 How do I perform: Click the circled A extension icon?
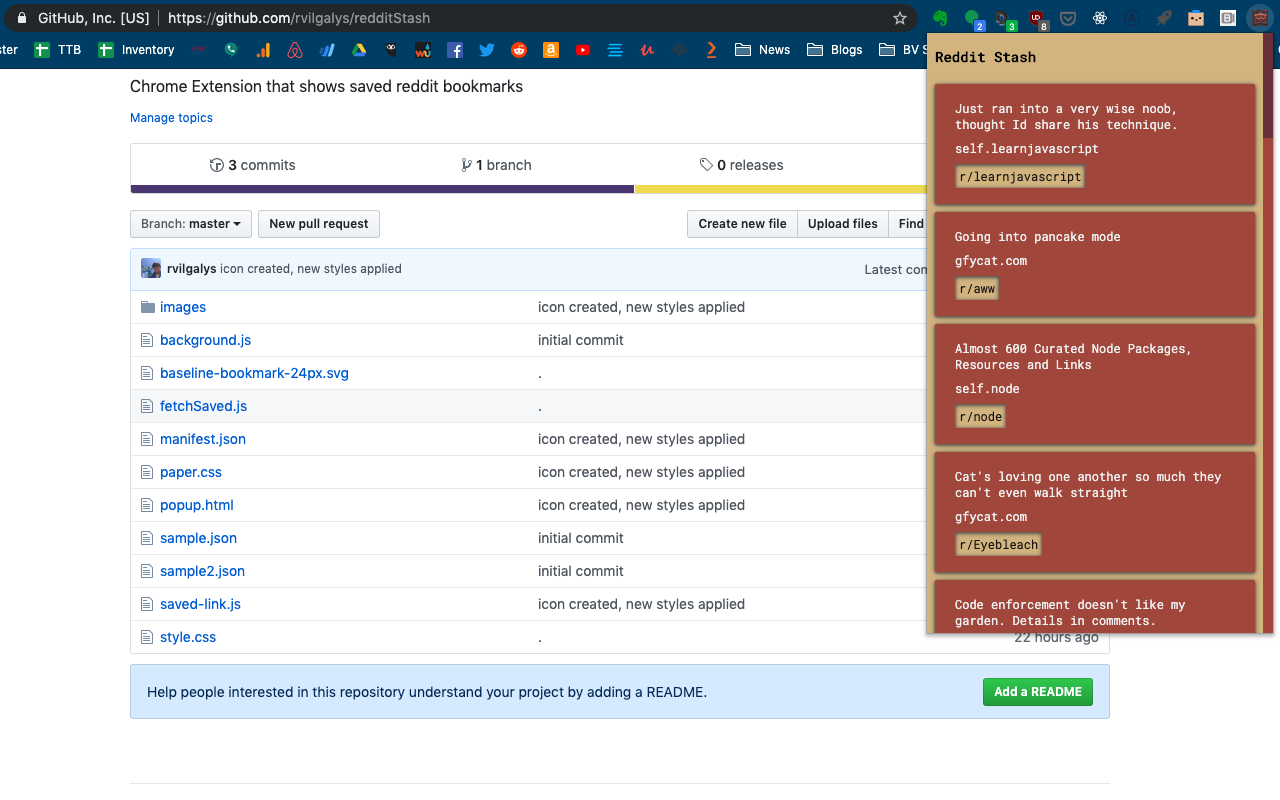pos(1131,18)
